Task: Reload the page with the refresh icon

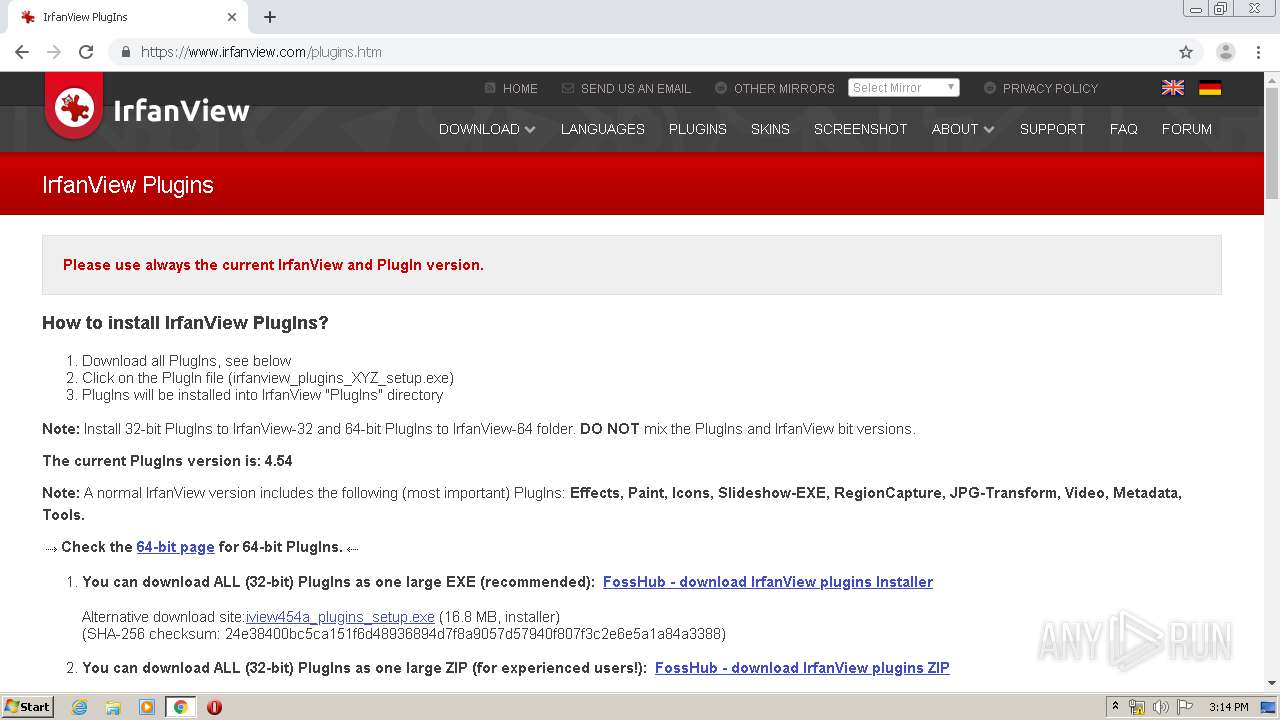Action: [x=86, y=52]
